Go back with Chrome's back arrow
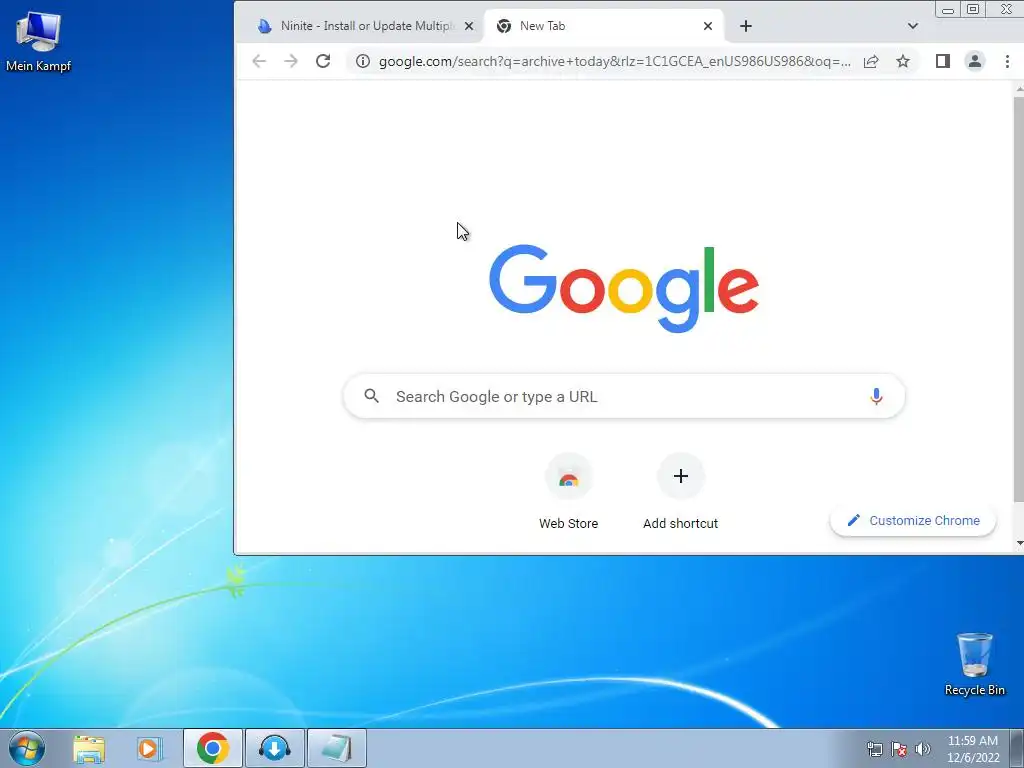Viewport: 1024px width, 768px height. [259, 61]
